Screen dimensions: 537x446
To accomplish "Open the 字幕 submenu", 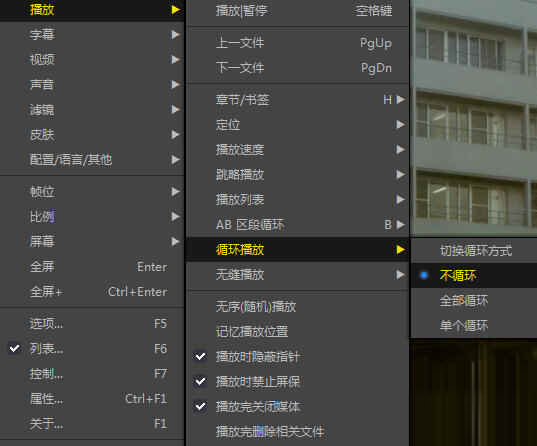I will [92, 35].
